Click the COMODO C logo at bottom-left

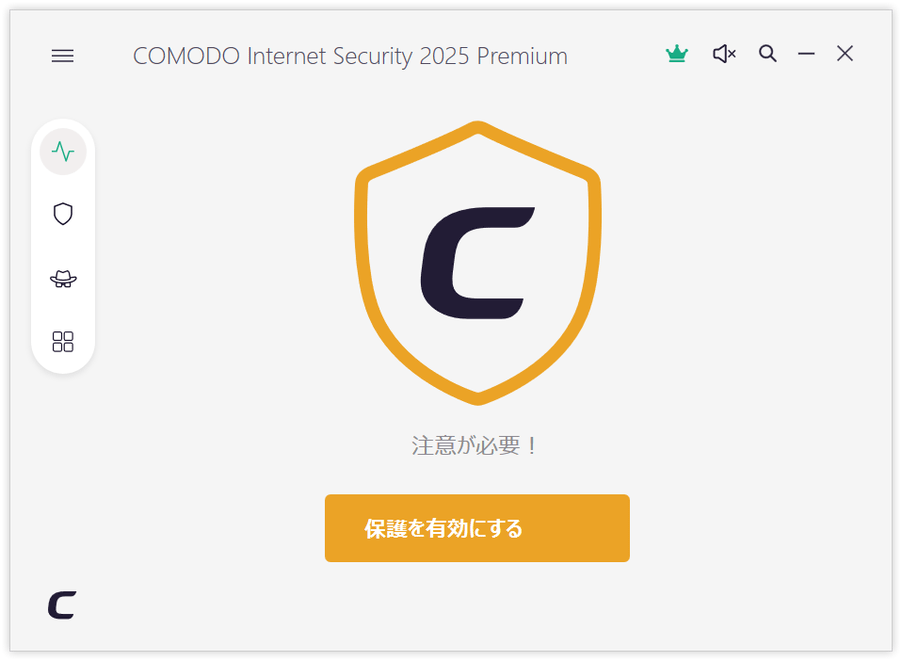(x=62, y=605)
